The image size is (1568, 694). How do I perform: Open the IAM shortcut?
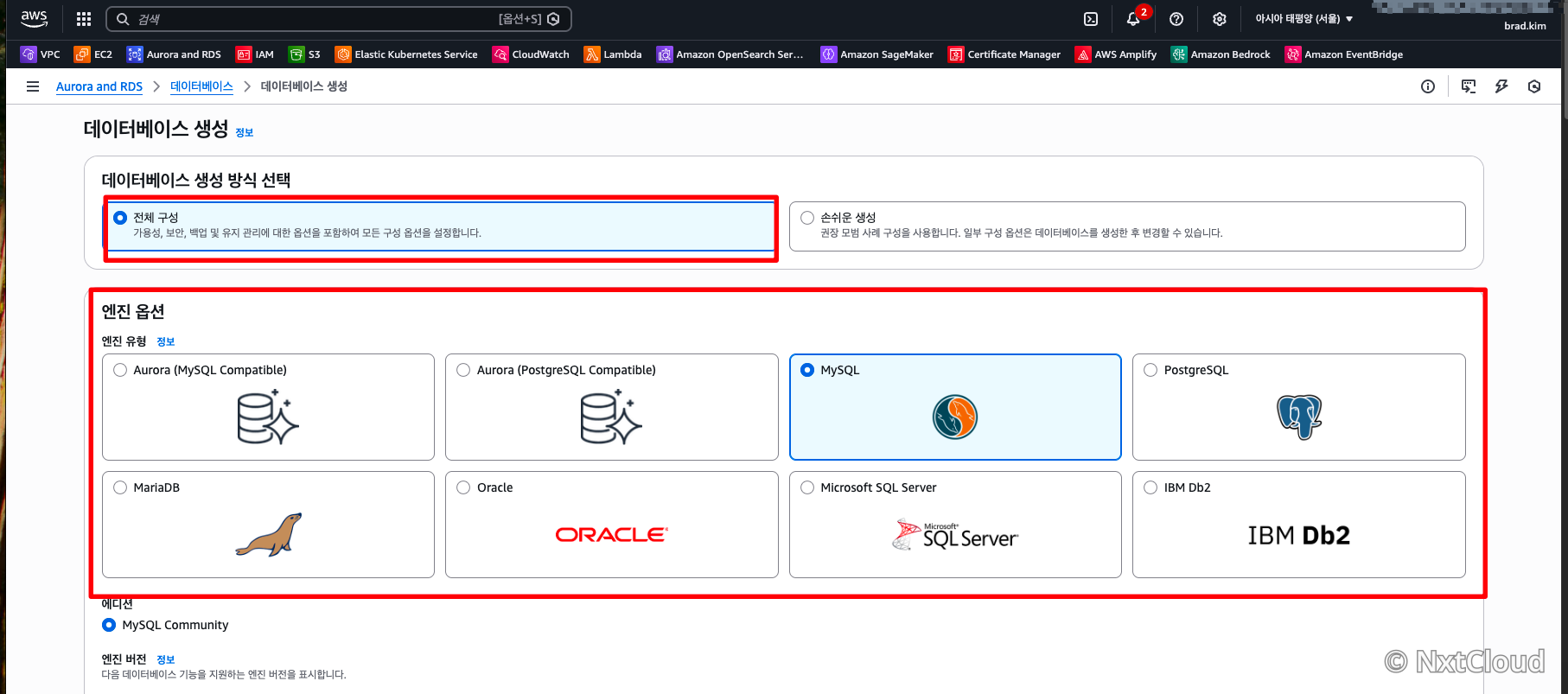click(255, 54)
